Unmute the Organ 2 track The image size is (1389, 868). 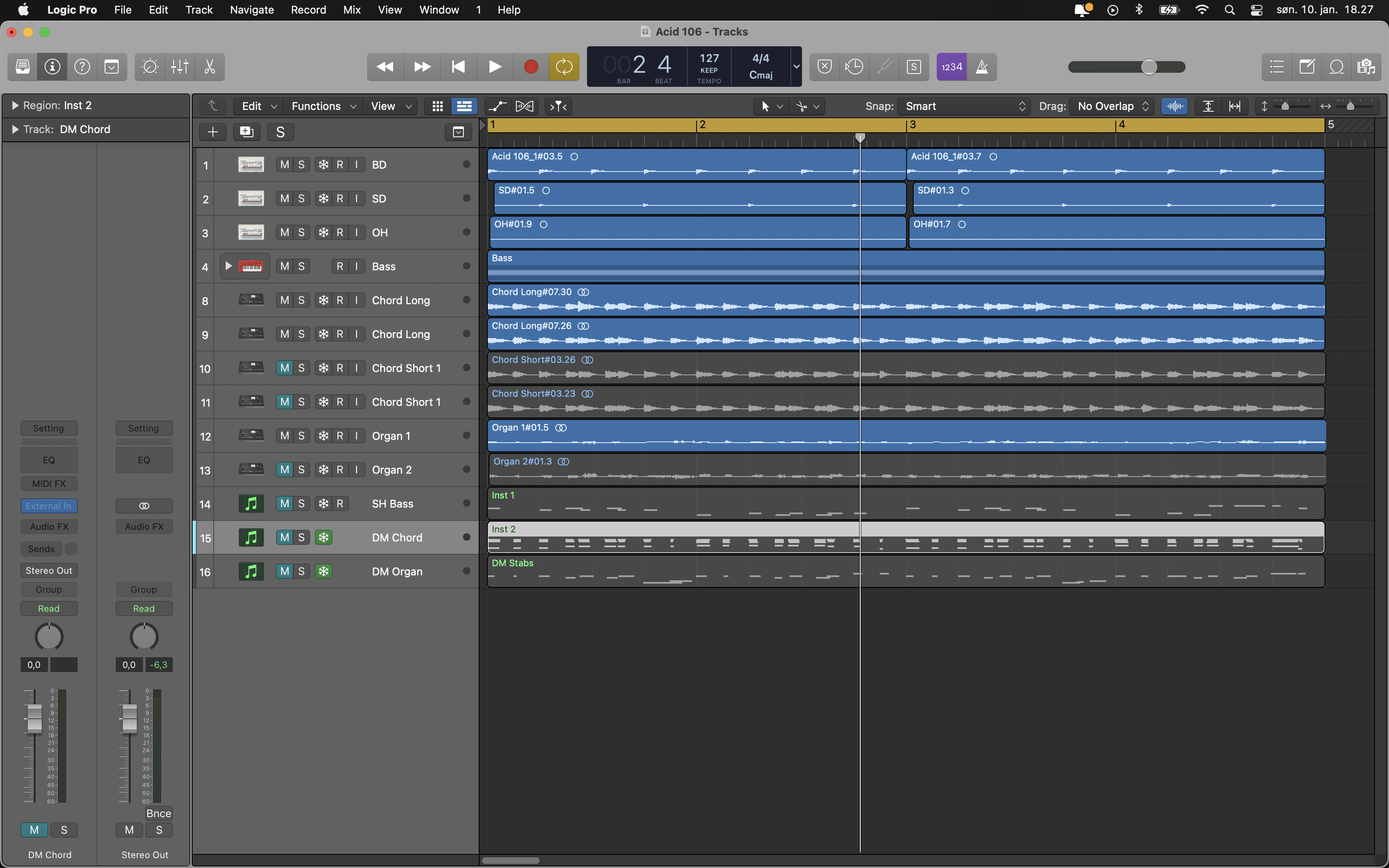(285, 470)
